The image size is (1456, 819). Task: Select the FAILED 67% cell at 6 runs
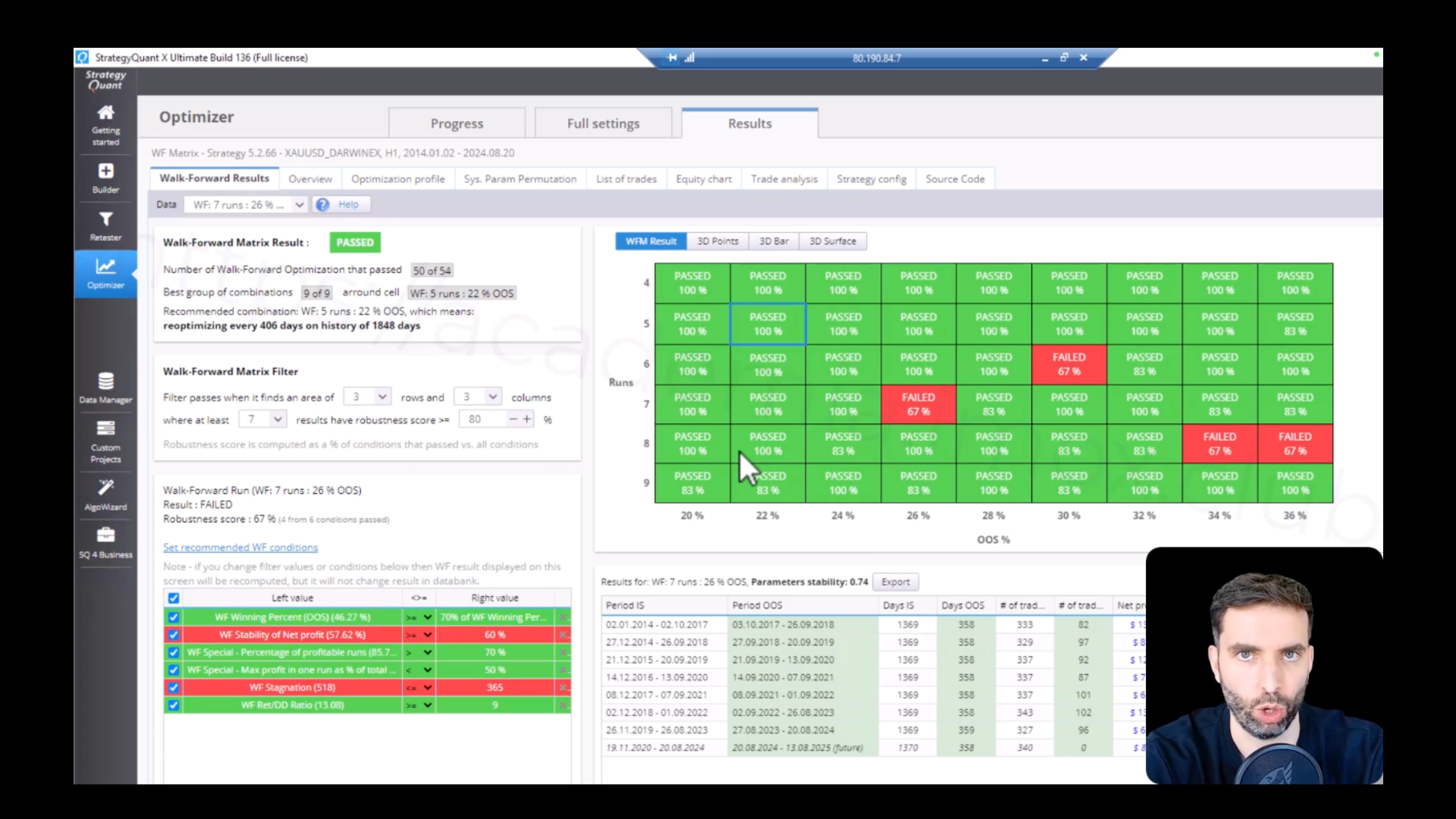(1068, 364)
